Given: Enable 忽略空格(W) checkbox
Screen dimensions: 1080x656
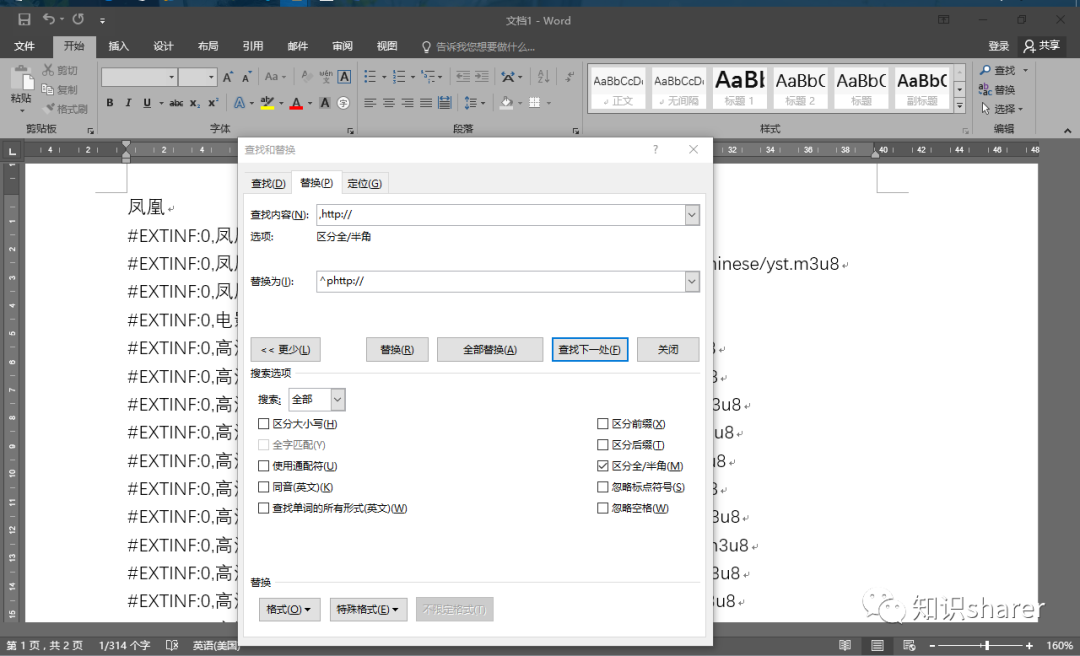Looking at the screenshot, I should click(x=603, y=509).
